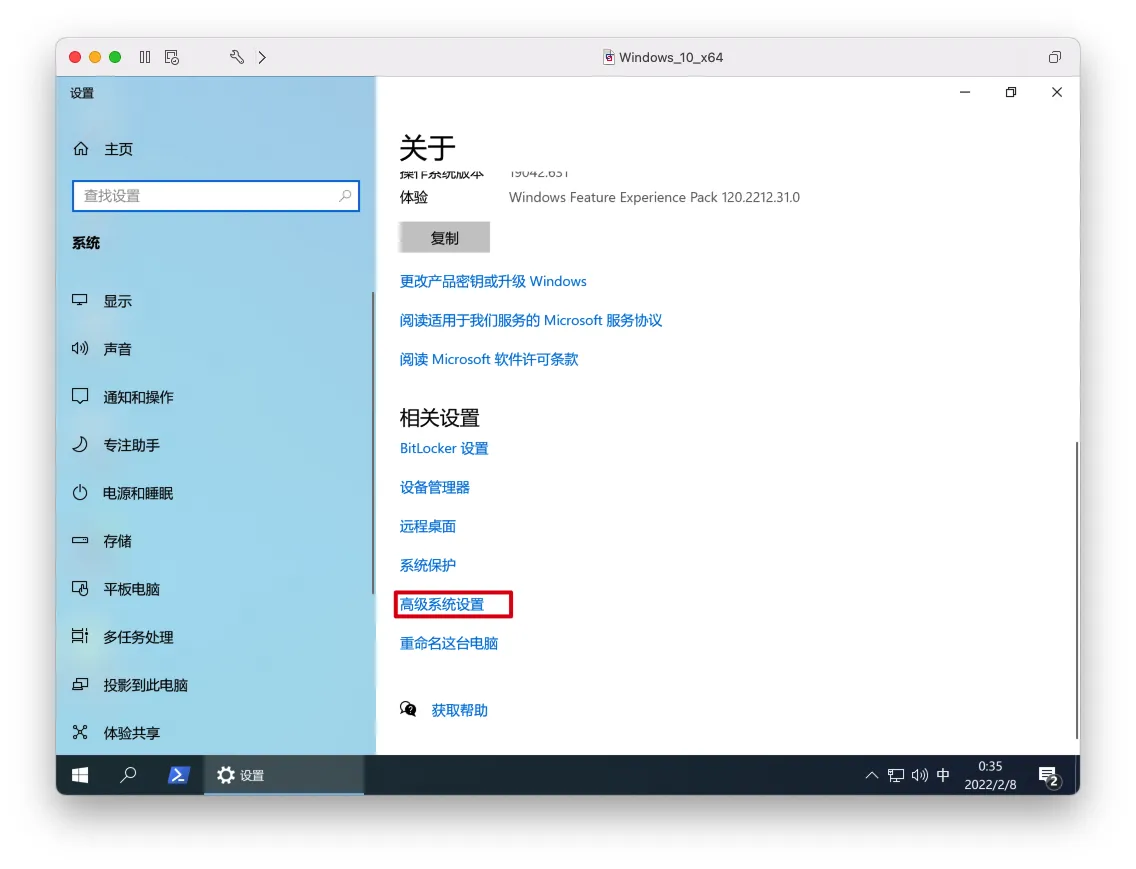
Task: Click the projector icon beside 投影到此电脑
Action: tap(80, 684)
